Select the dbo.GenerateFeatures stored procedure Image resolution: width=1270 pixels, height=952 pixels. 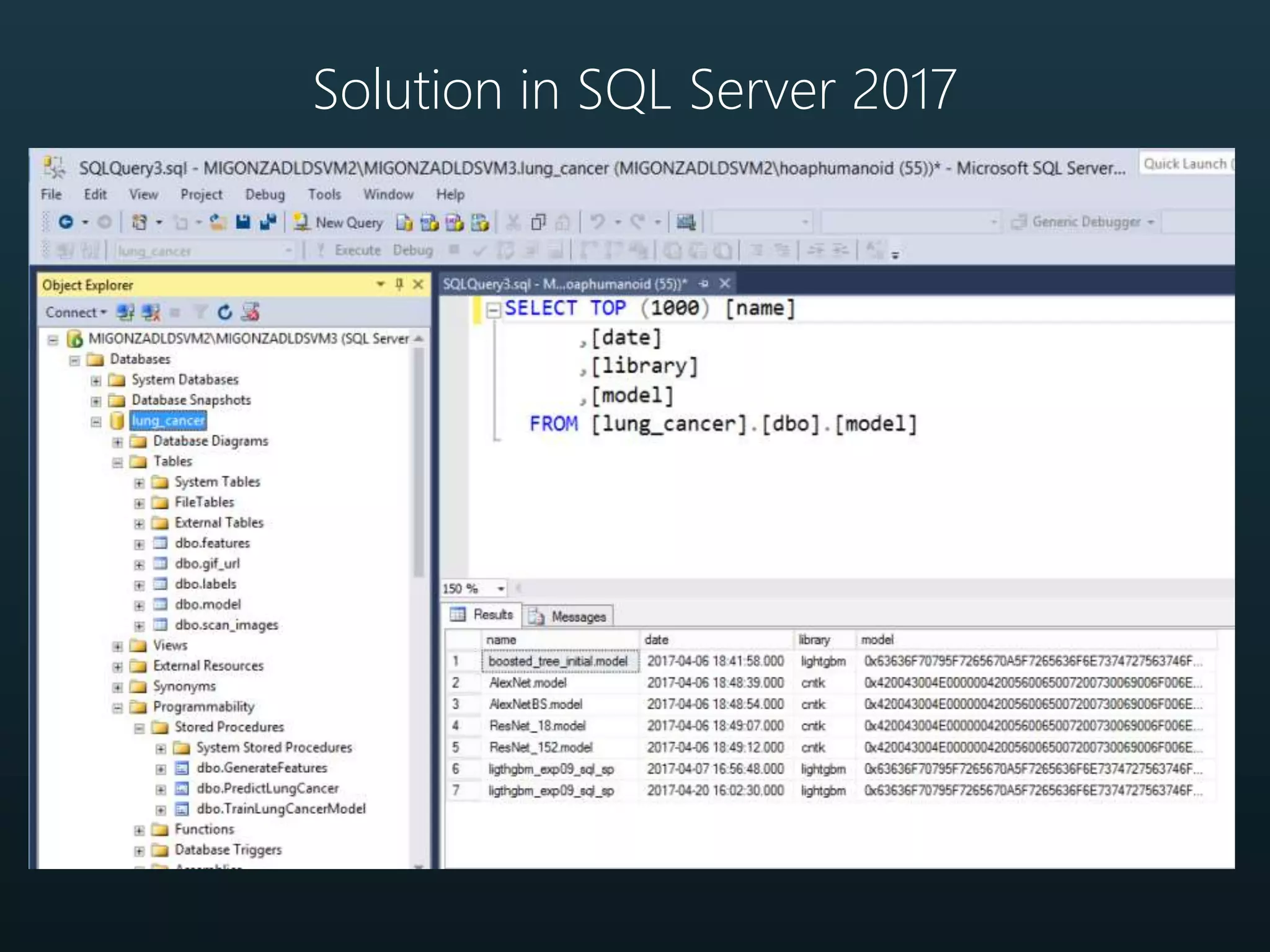[262, 768]
